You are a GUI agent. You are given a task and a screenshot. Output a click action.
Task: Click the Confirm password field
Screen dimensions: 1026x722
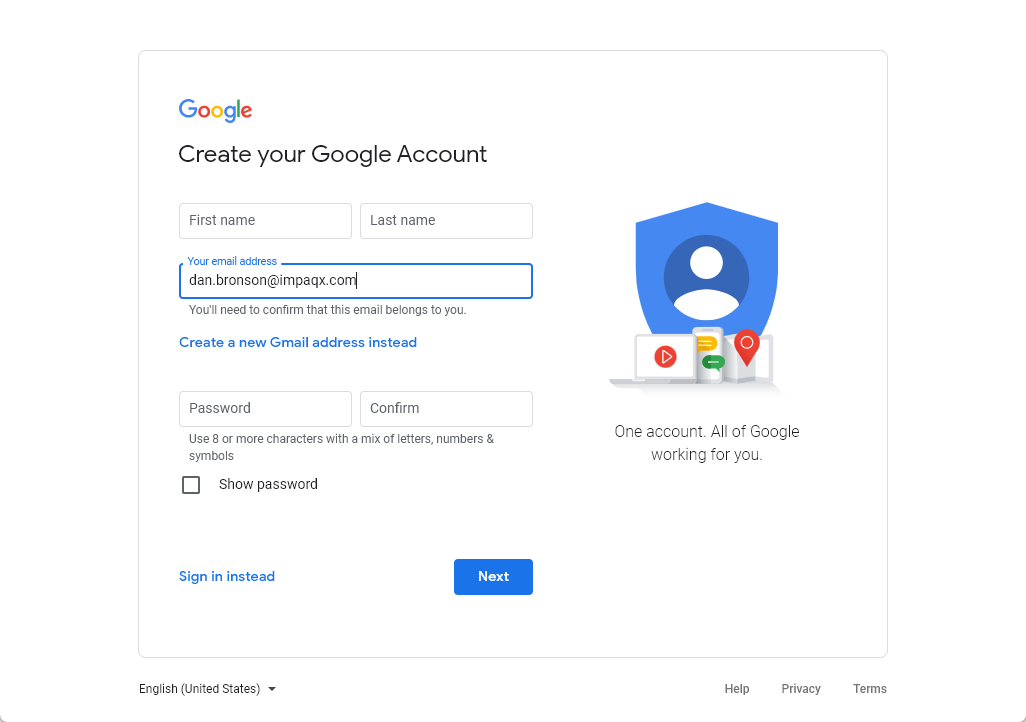[x=446, y=409]
